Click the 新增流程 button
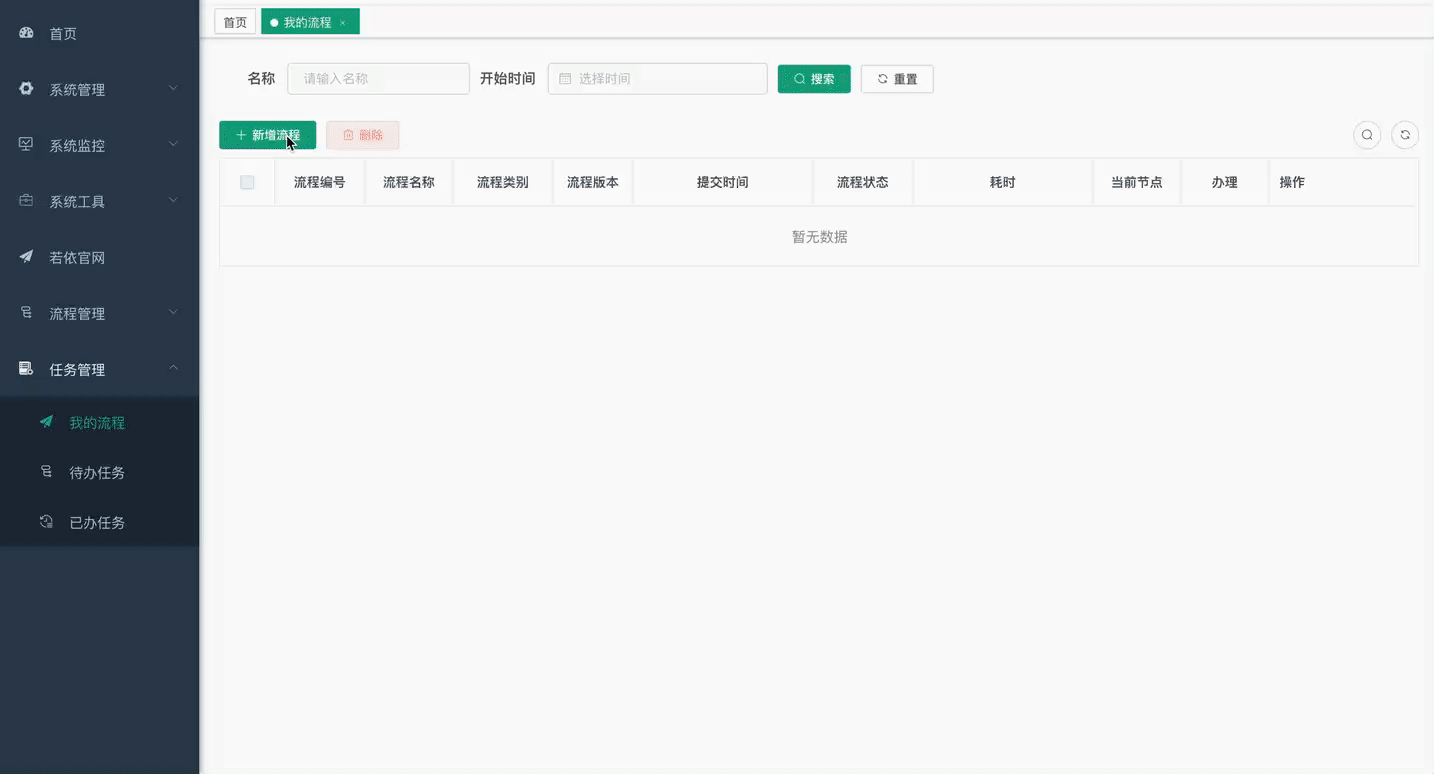1434x774 pixels. (268, 135)
